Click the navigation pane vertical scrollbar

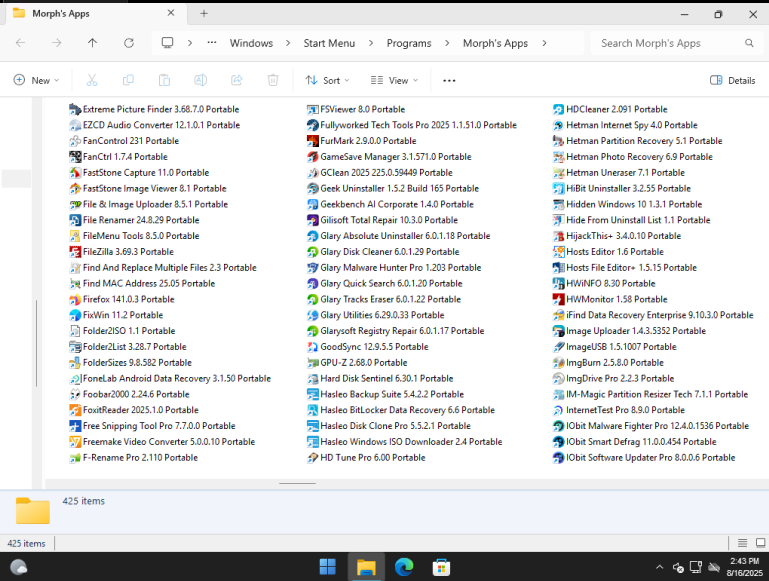click(37, 343)
